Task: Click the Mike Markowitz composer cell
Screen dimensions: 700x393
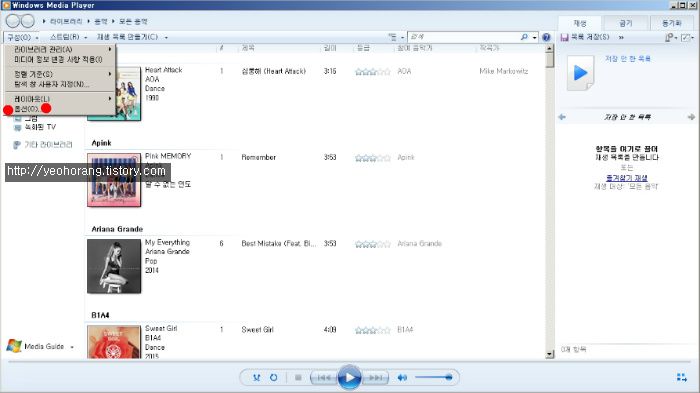Action: [504, 71]
